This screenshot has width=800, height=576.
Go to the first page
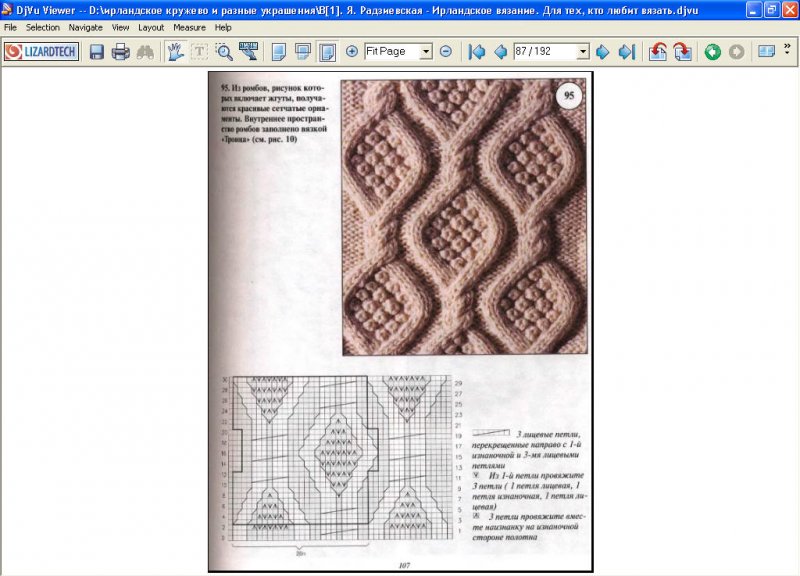477,52
